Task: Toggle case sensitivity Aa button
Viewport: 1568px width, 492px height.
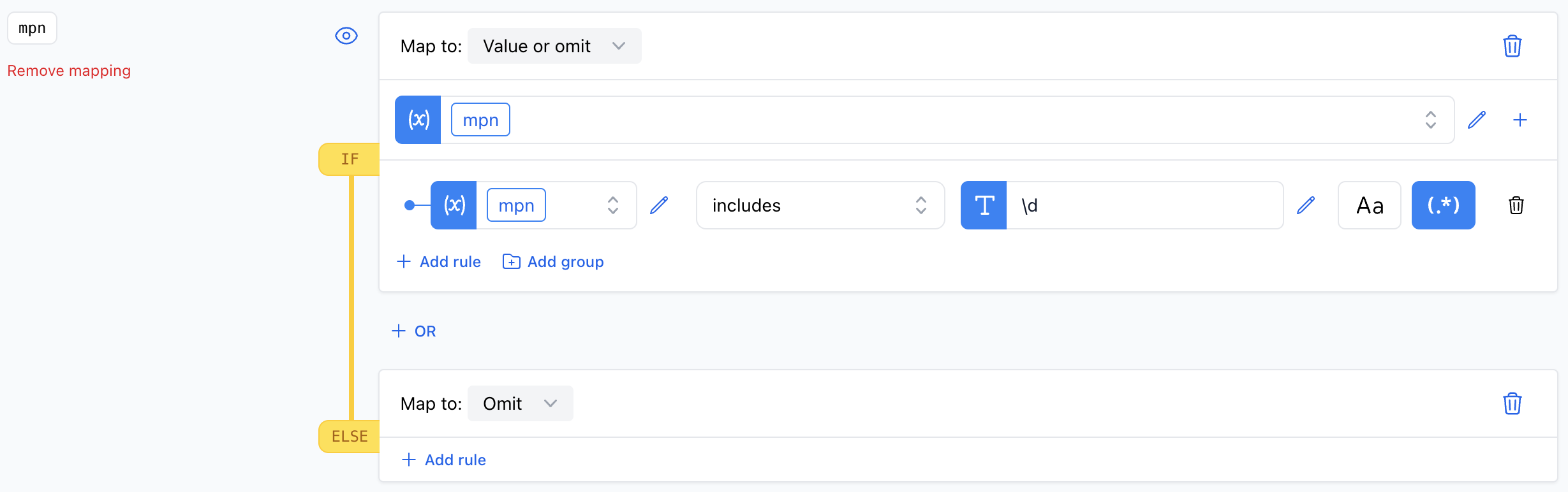Action: [x=1370, y=205]
